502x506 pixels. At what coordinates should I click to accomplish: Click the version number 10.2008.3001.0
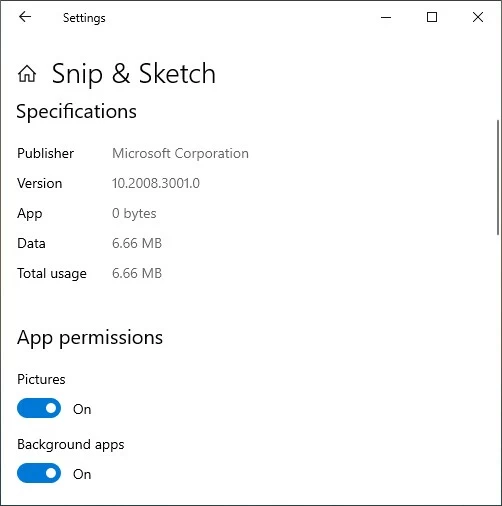pos(156,183)
